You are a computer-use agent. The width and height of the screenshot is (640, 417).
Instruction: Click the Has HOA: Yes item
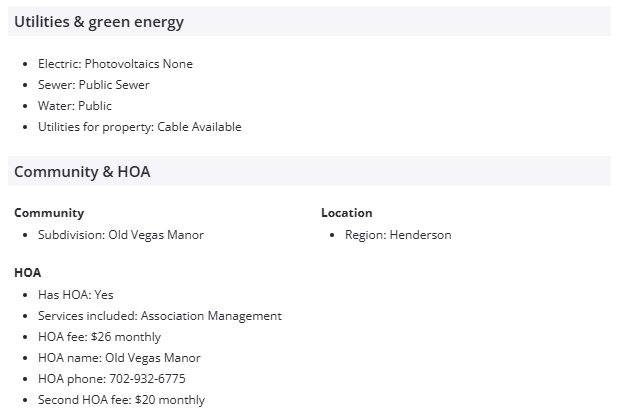click(76, 295)
